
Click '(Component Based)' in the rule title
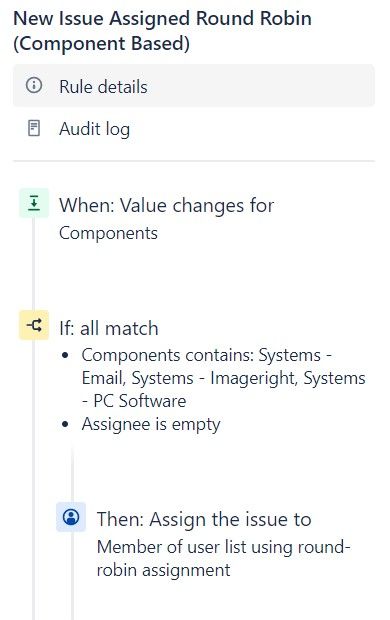tap(102, 43)
